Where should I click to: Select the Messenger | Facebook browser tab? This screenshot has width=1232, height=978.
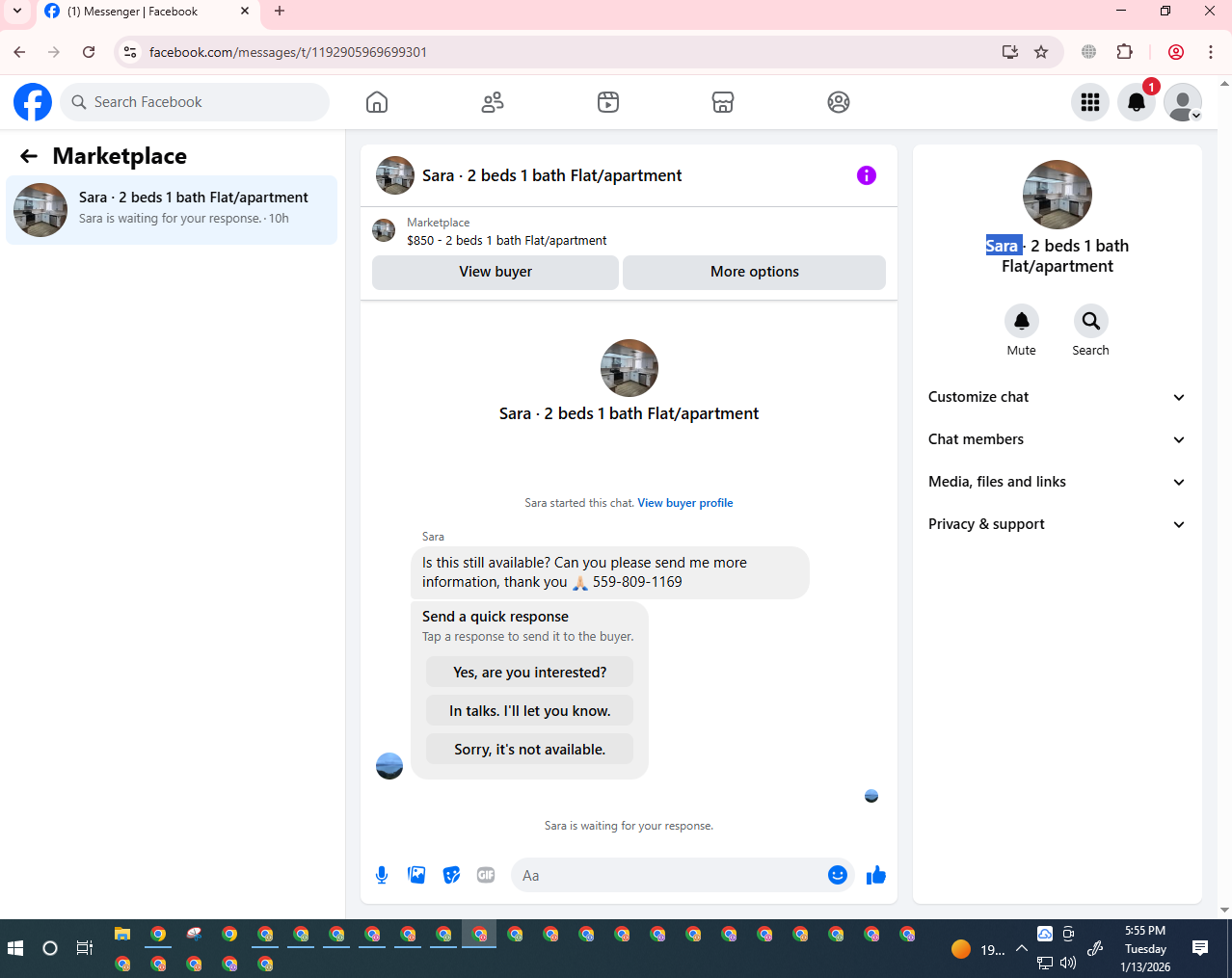click(x=147, y=12)
